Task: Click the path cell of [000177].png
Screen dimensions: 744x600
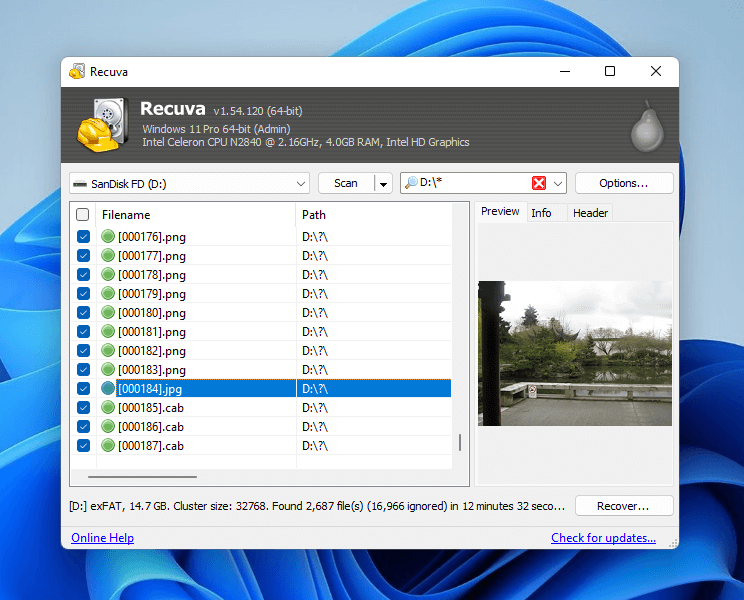Action: (x=374, y=255)
